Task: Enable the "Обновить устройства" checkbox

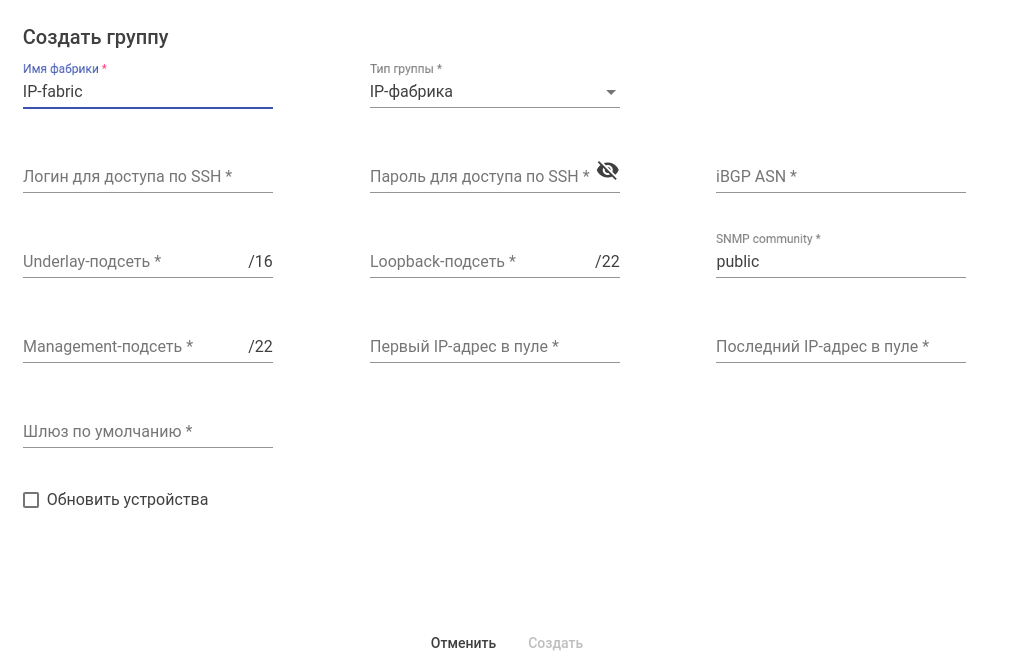Action: pos(31,500)
